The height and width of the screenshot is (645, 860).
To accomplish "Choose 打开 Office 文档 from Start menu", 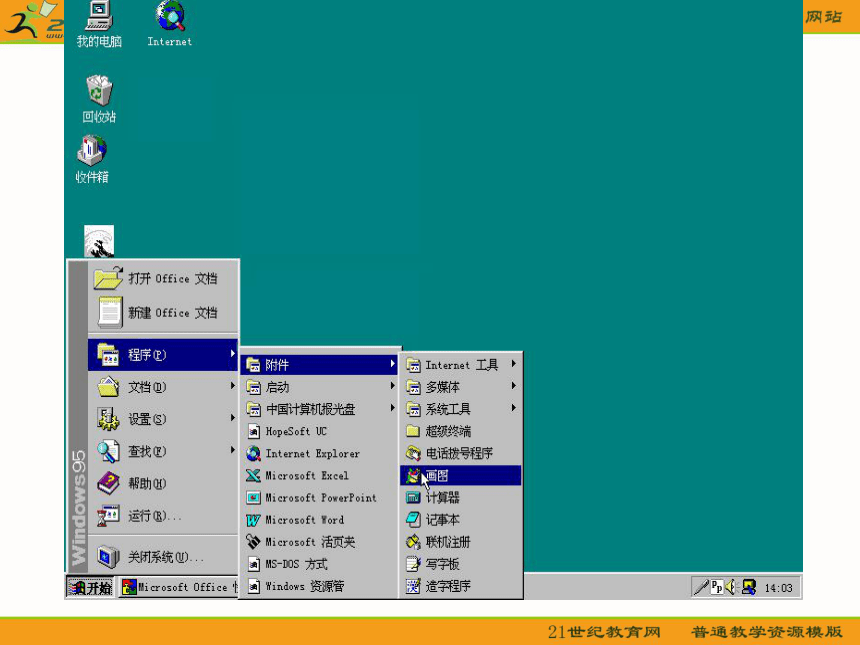I will (x=163, y=279).
